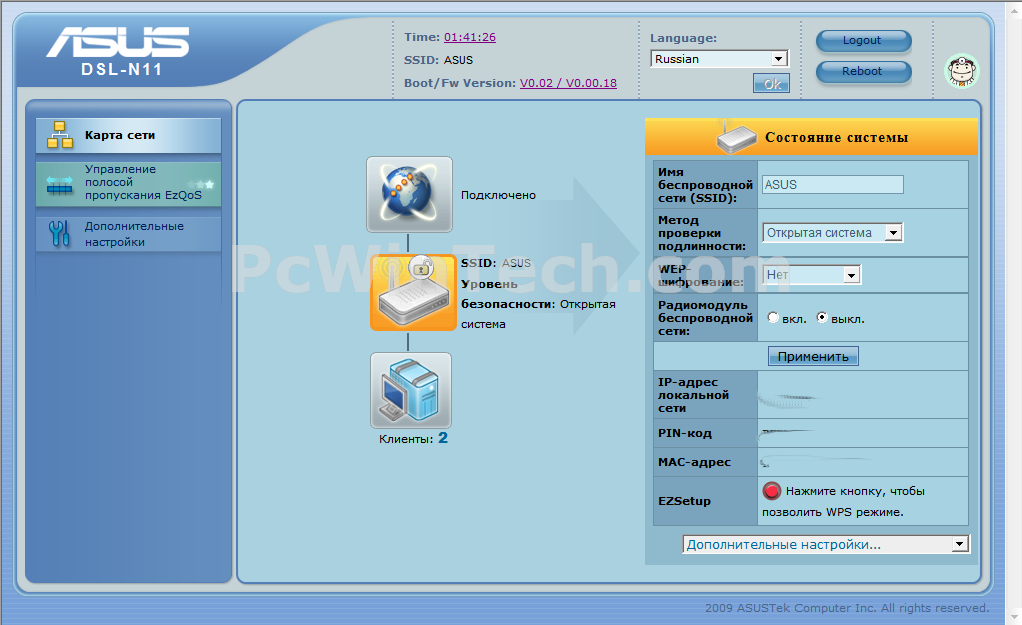This screenshot has height=625, width=1022.
Task: Click the ASUS logo in the header
Action: [117, 42]
